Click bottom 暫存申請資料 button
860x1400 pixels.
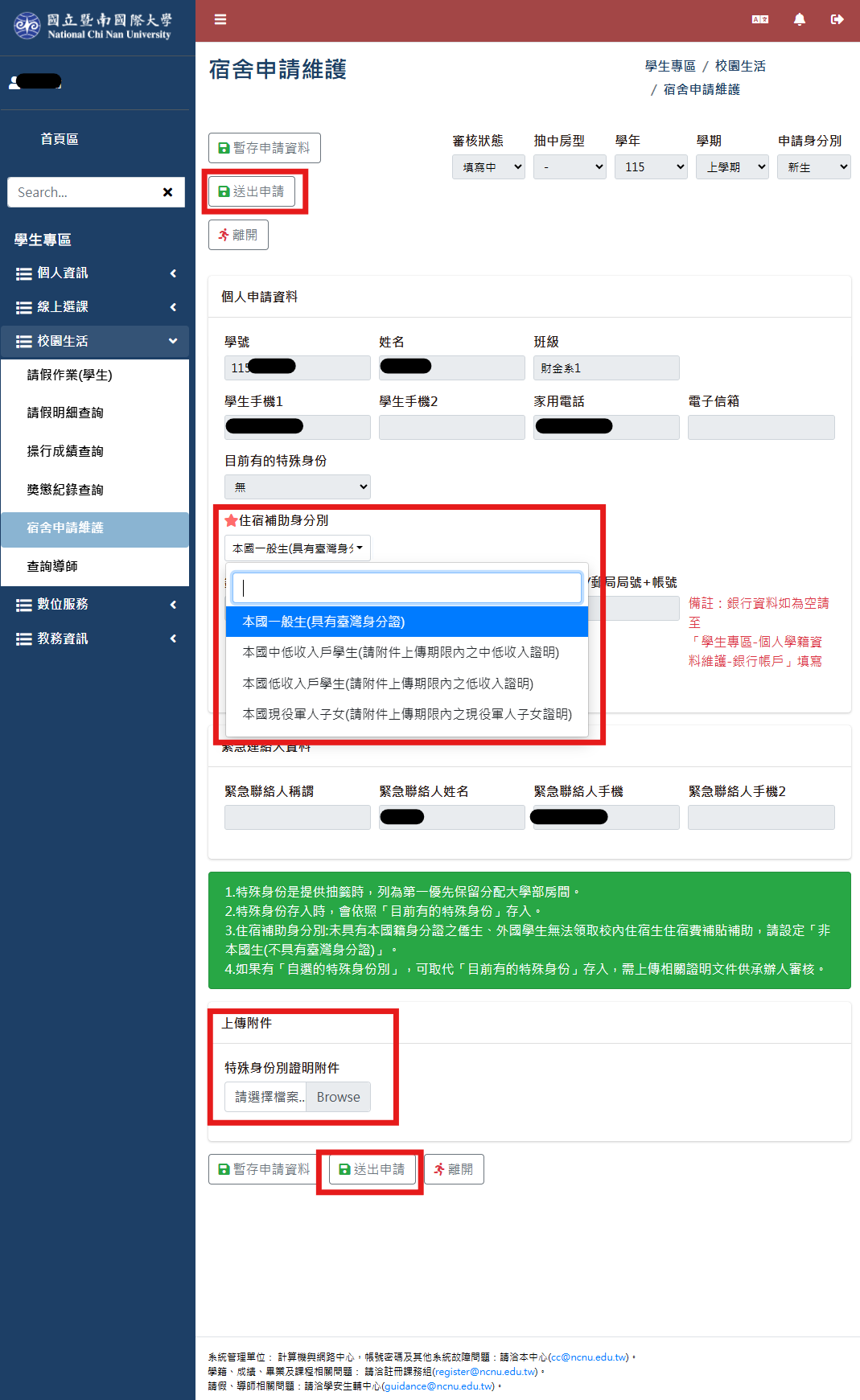pyautogui.click(x=265, y=1169)
